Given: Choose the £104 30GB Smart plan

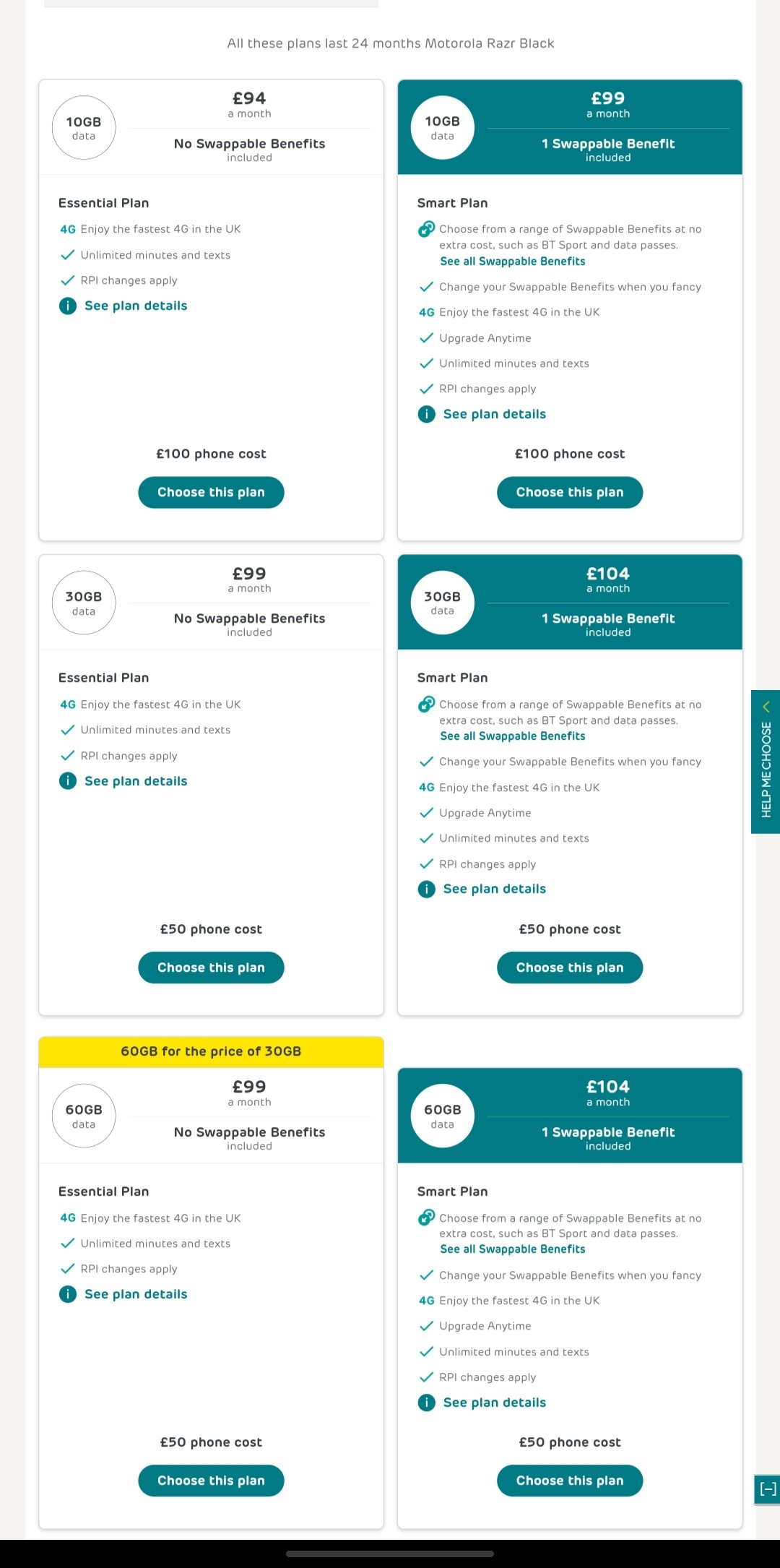Looking at the screenshot, I should (x=570, y=968).
